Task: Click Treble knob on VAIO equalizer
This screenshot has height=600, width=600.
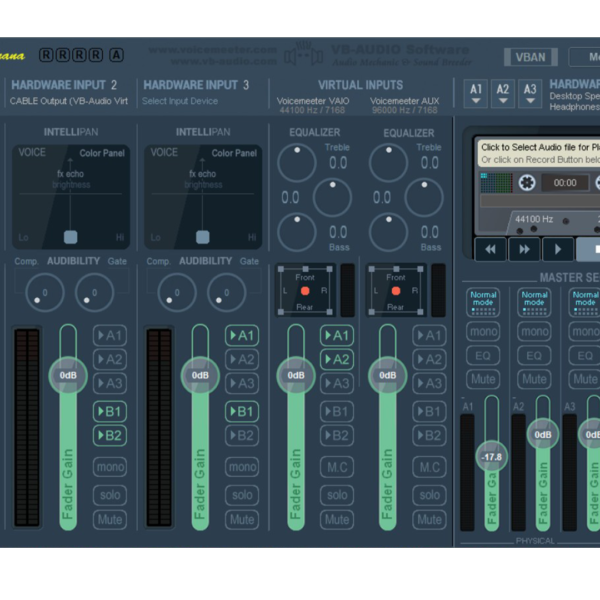Action: pos(297,163)
